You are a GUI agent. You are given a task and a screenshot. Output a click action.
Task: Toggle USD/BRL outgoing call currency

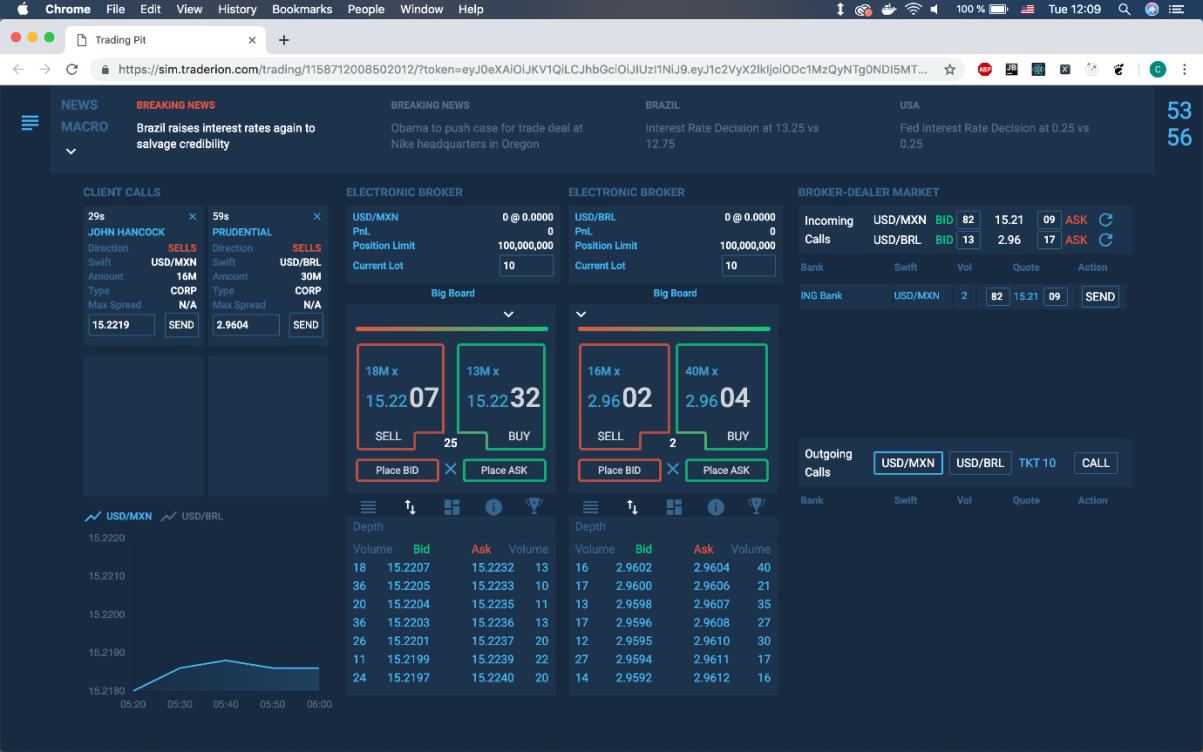tap(979, 463)
